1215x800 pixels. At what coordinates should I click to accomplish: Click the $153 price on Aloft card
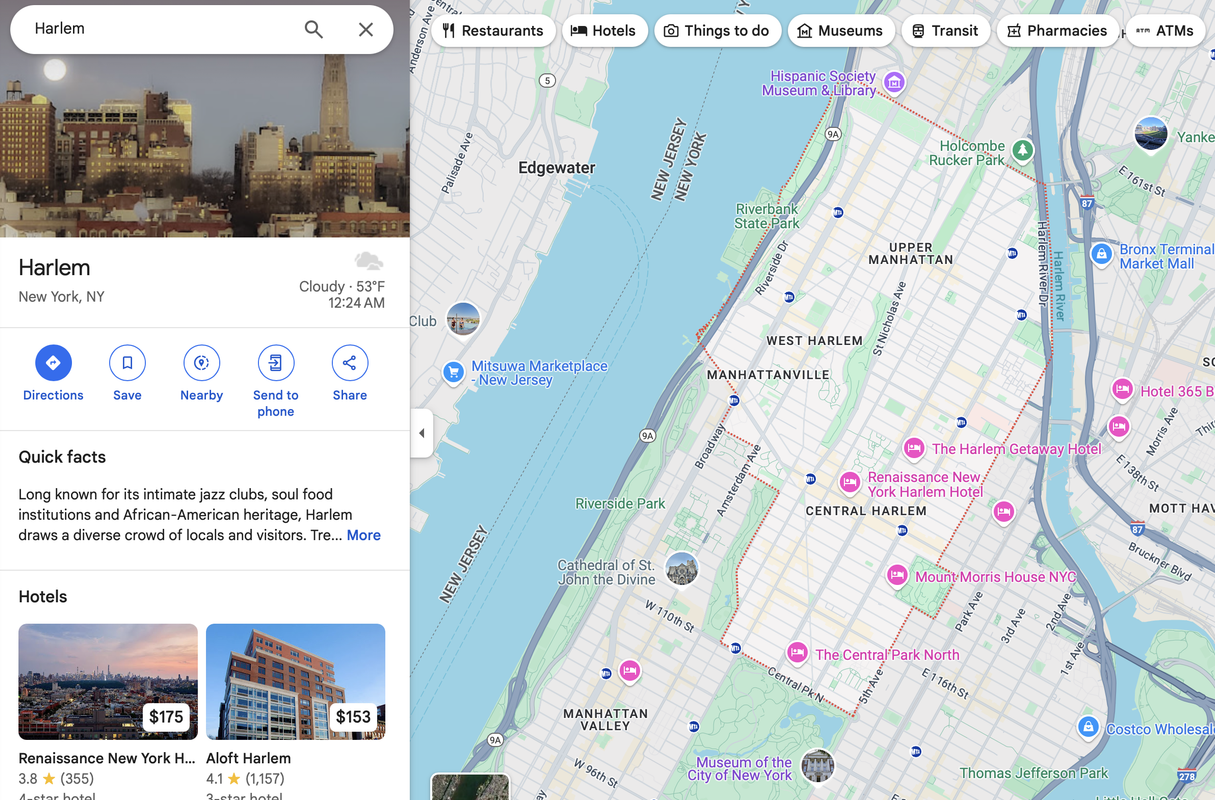(x=353, y=716)
